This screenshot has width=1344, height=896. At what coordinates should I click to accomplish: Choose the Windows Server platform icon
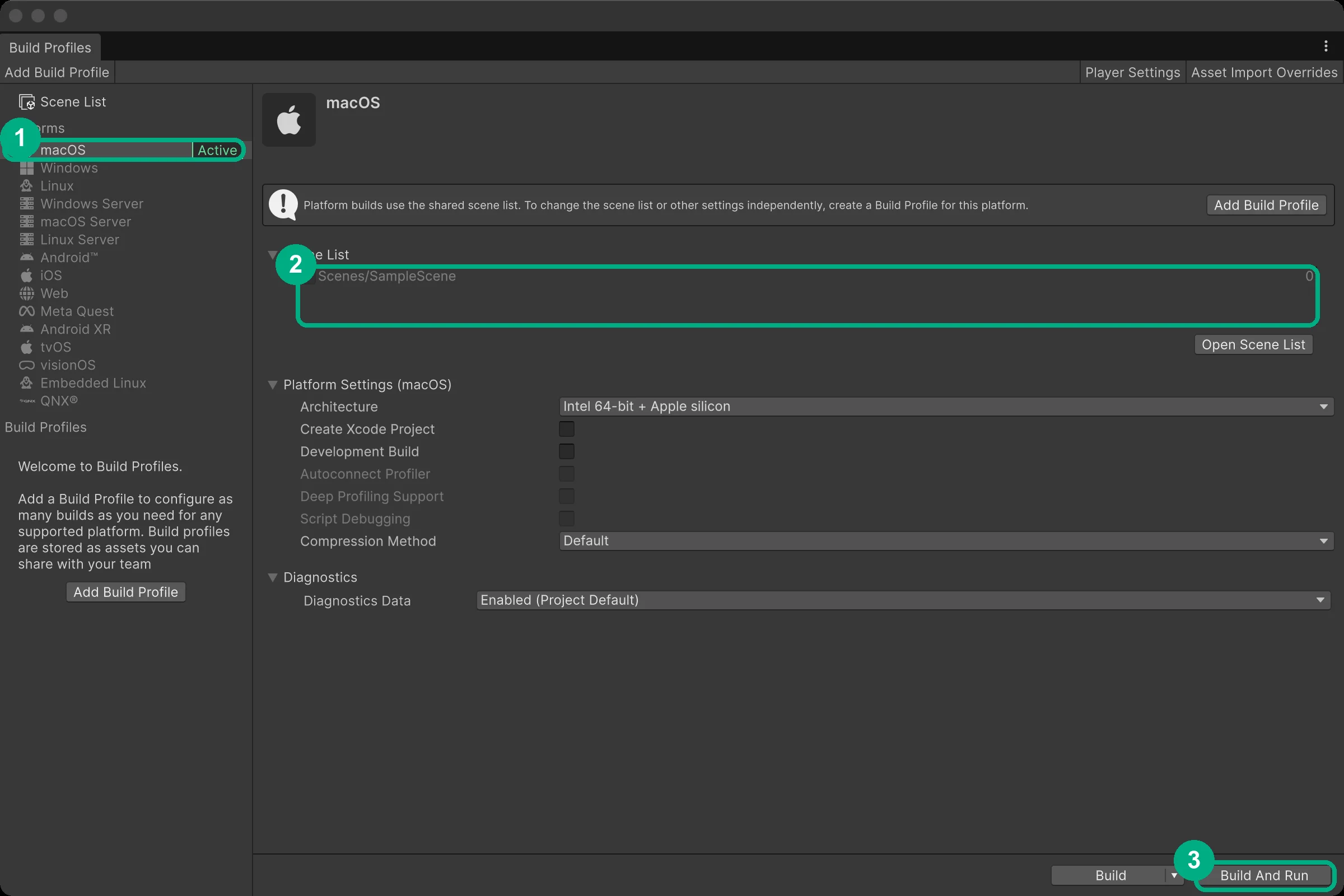(x=27, y=204)
